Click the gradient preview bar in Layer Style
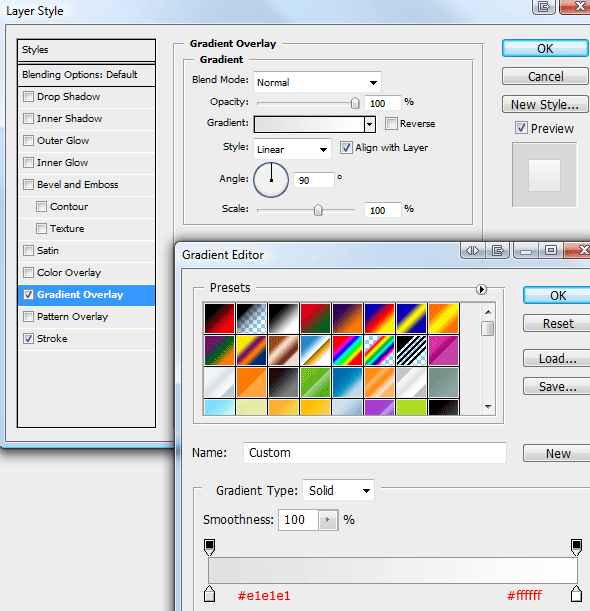 (309, 125)
